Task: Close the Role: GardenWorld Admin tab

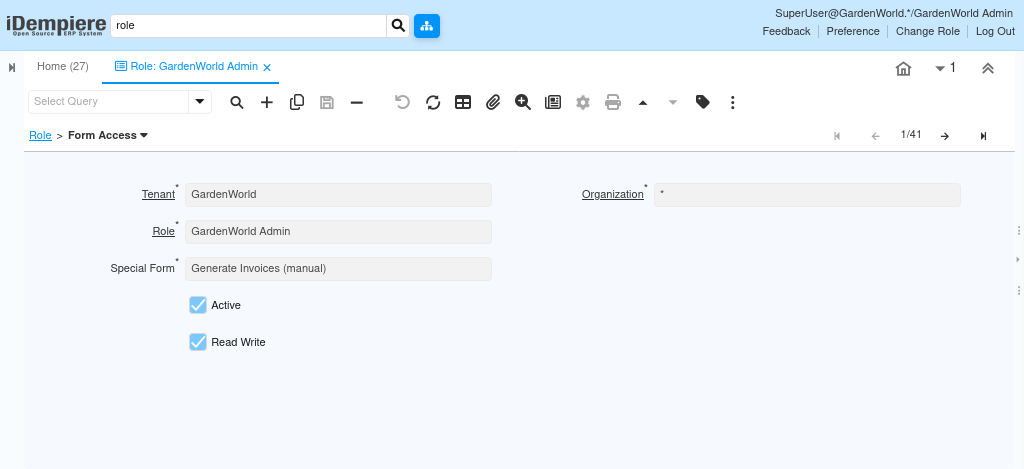Action: point(267,67)
